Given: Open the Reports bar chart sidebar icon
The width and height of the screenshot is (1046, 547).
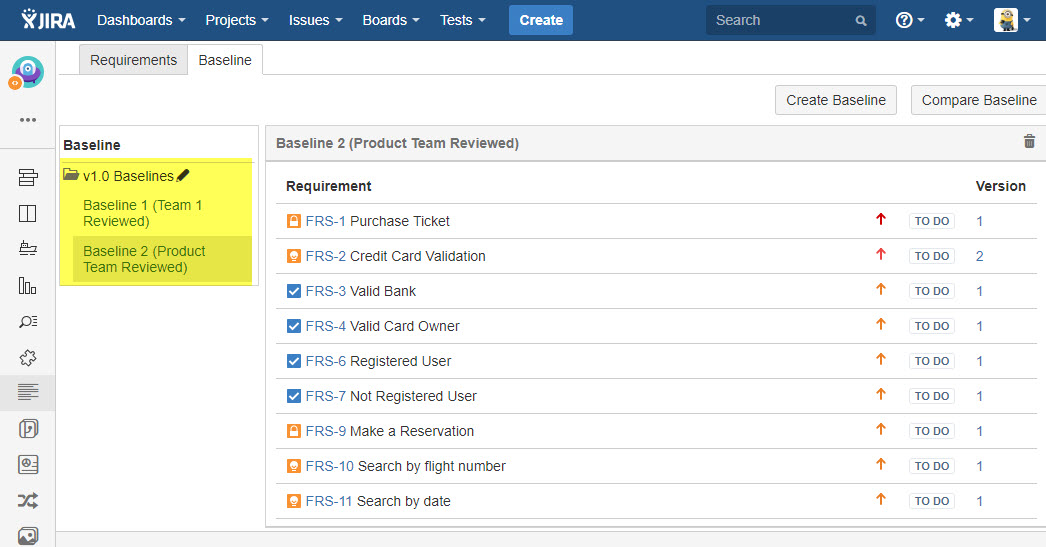Looking at the screenshot, I should point(28,286).
